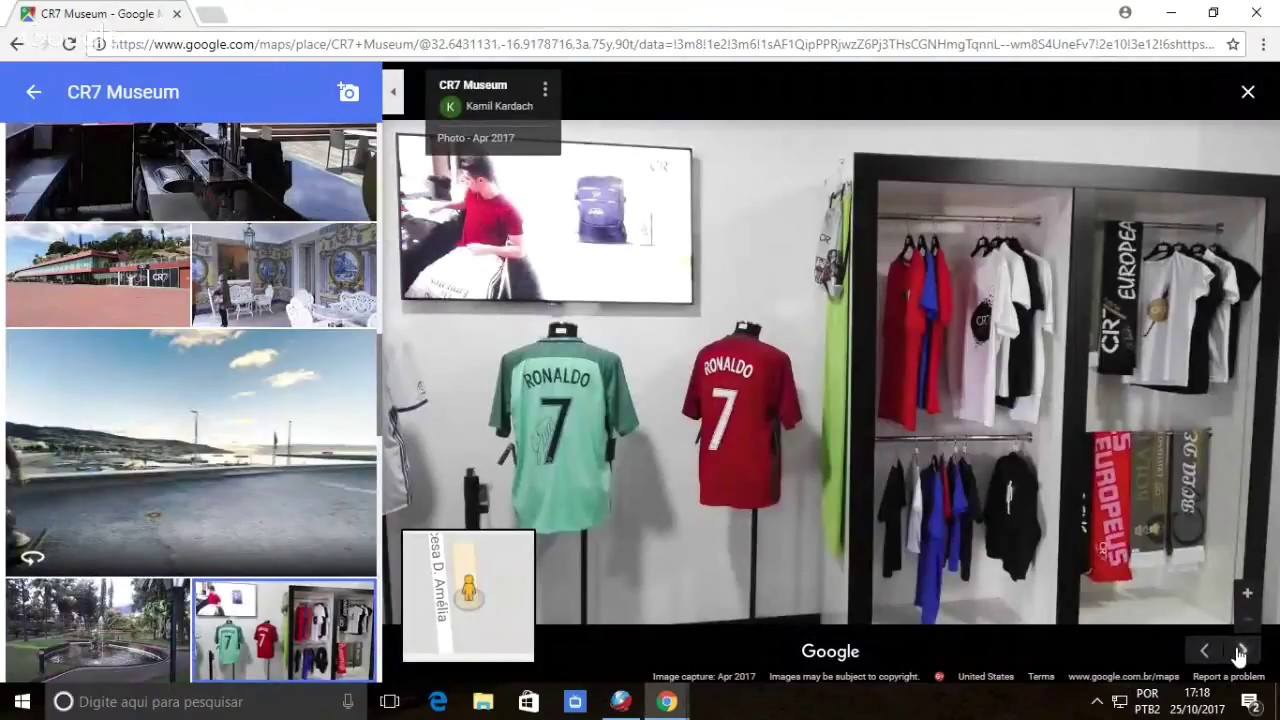
Task: Show the previous photo arrow
Action: pos(1204,651)
